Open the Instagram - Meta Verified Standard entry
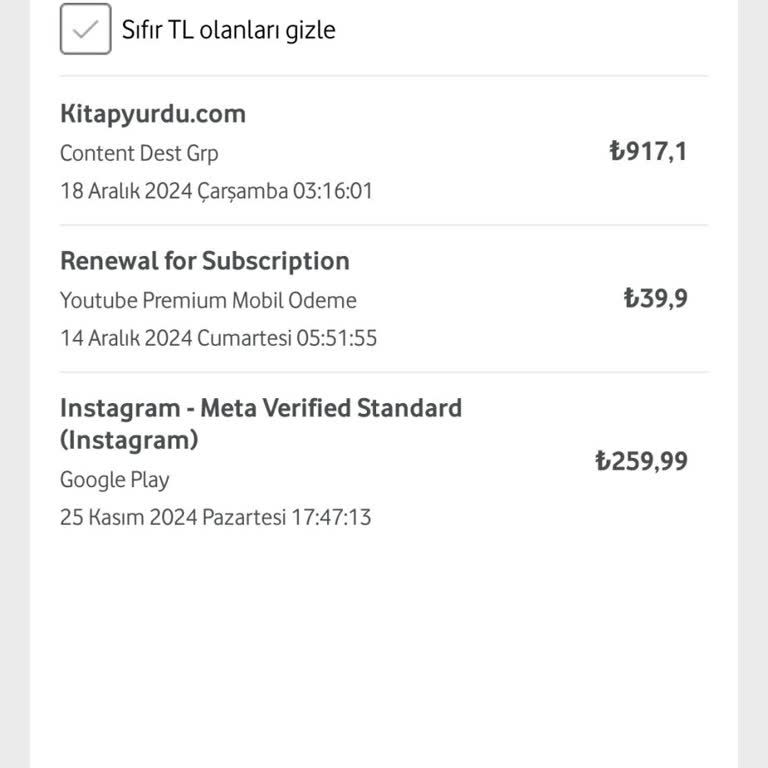The height and width of the screenshot is (768, 768). coord(261,408)
